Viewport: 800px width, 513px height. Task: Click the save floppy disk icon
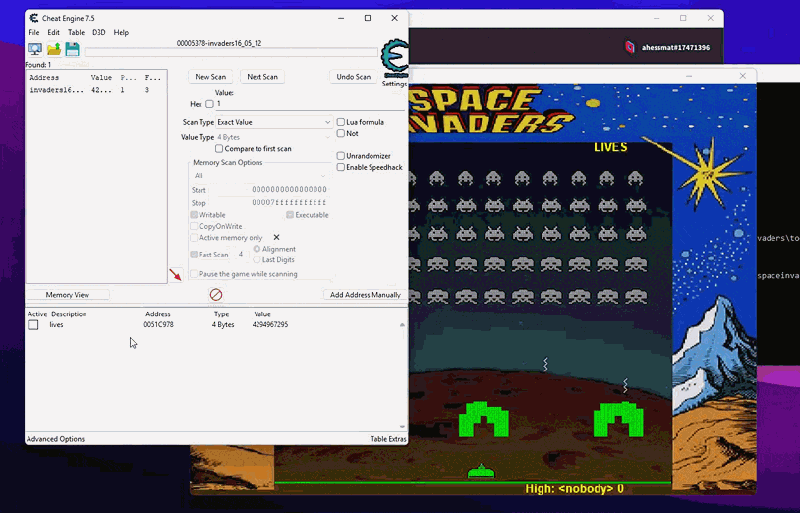[72, 49]
